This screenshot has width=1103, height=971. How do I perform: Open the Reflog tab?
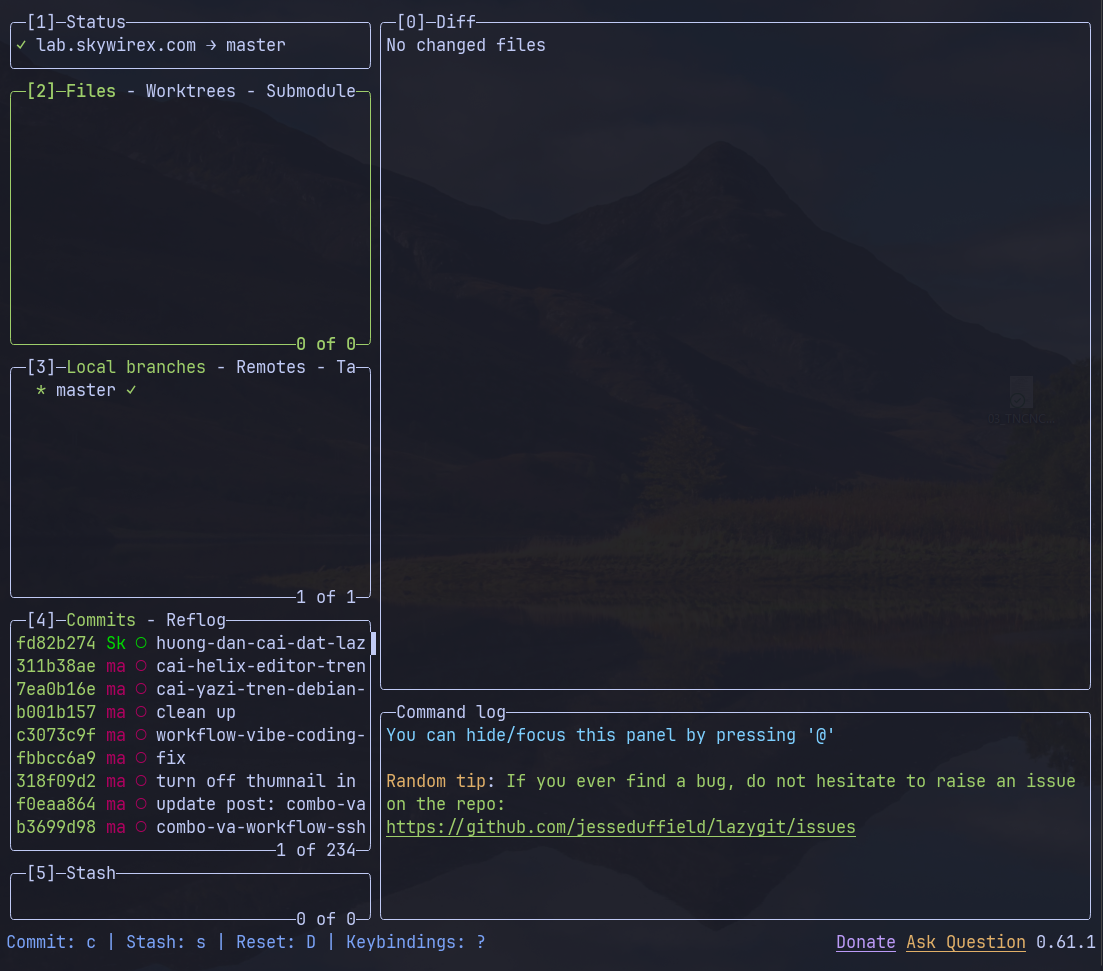[196, 620]
